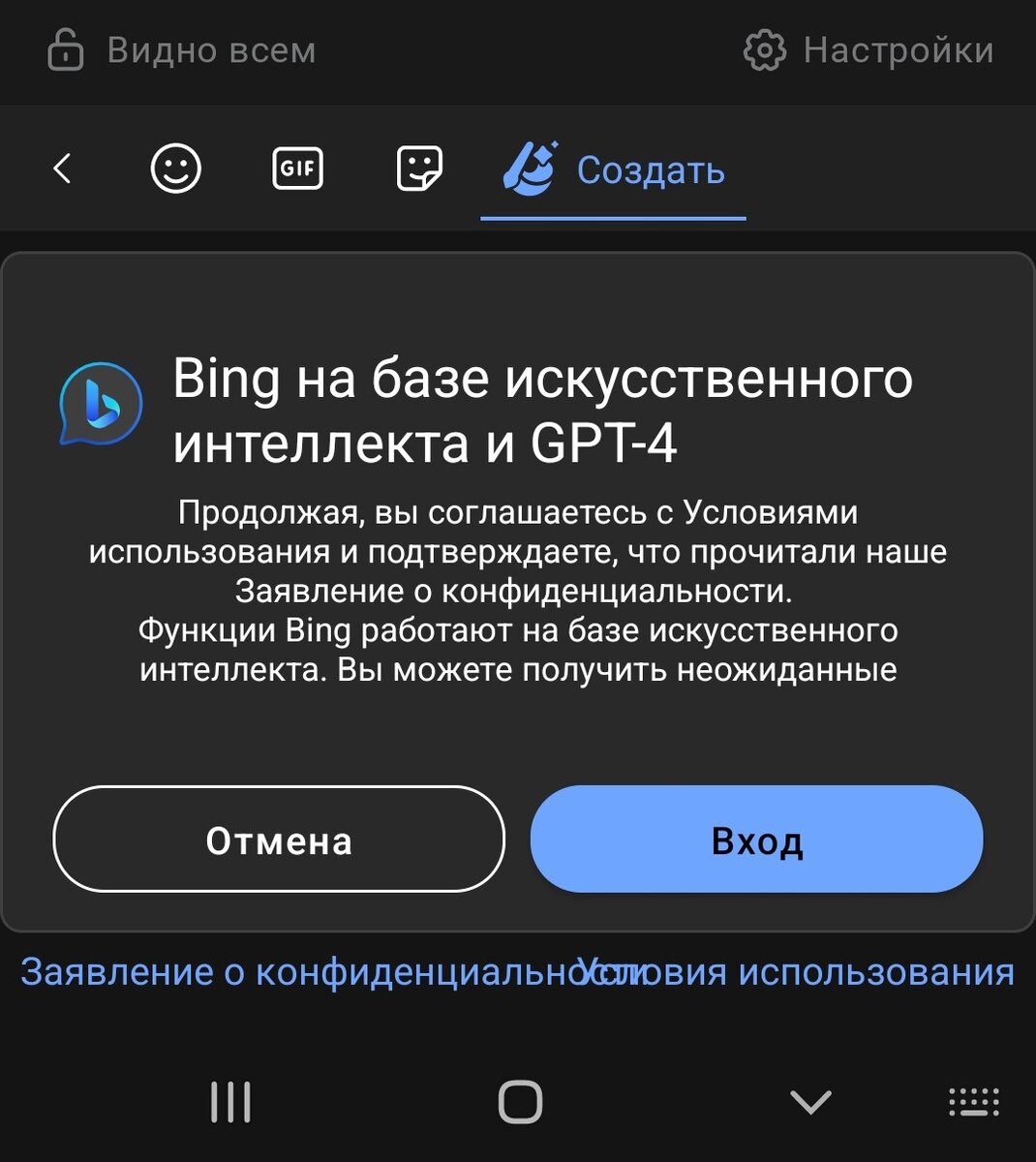The width and height of the screenshot is (1036, 1162).
Task: Tap the Bing GPT-4 dialog heading
Action: point(542,411)
